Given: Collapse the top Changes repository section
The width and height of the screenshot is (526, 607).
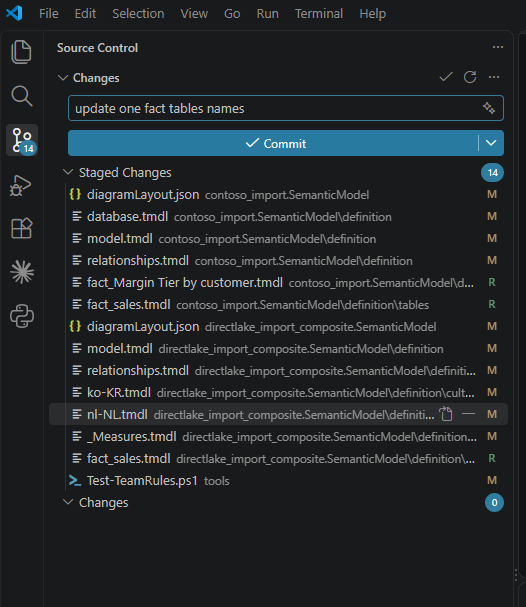Looking at the screenshot, I should (63, 78).
